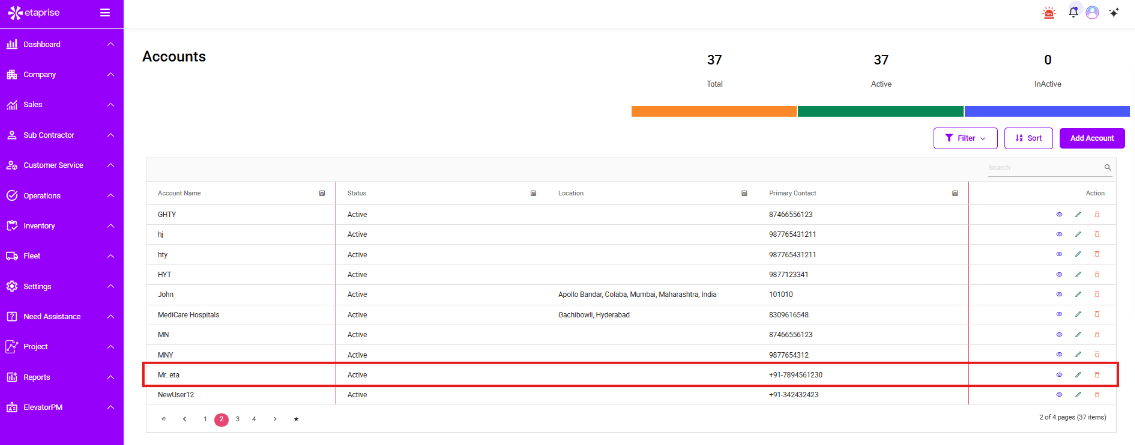Screen dimensions: 1135x445
Task: Expand the Fleet chevron
Action: pyautogui.click(x=111, y=256)
